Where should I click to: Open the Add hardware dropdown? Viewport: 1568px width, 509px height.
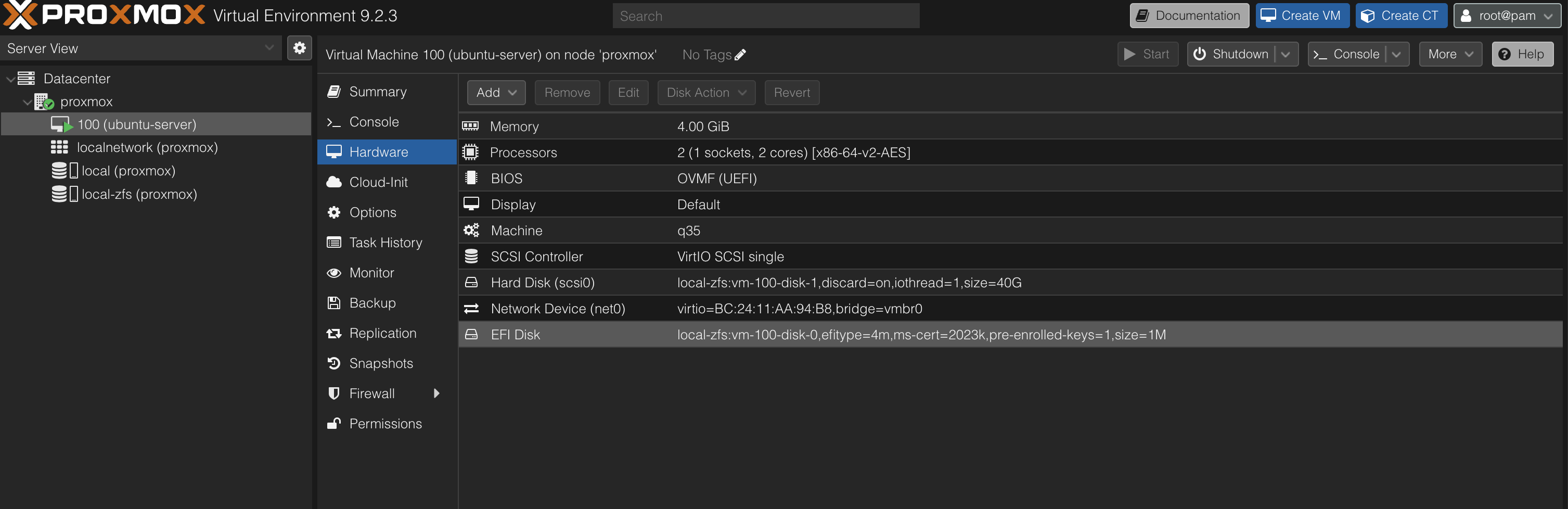tap(496, 93)
